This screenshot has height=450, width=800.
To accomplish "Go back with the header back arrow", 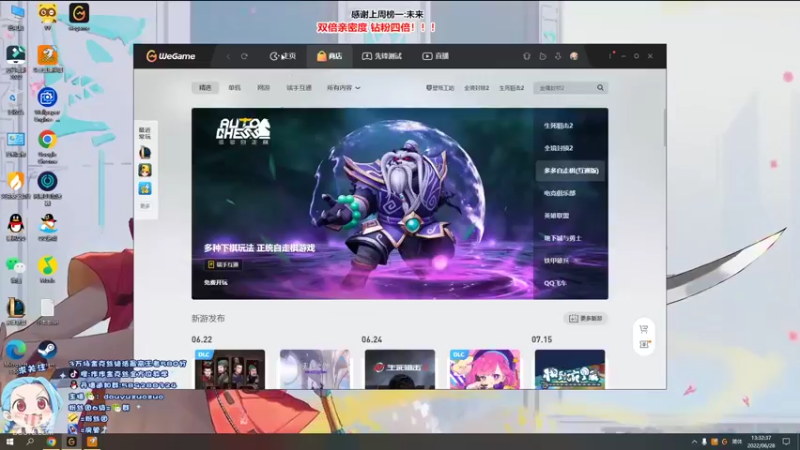I will tap(228, 56).
